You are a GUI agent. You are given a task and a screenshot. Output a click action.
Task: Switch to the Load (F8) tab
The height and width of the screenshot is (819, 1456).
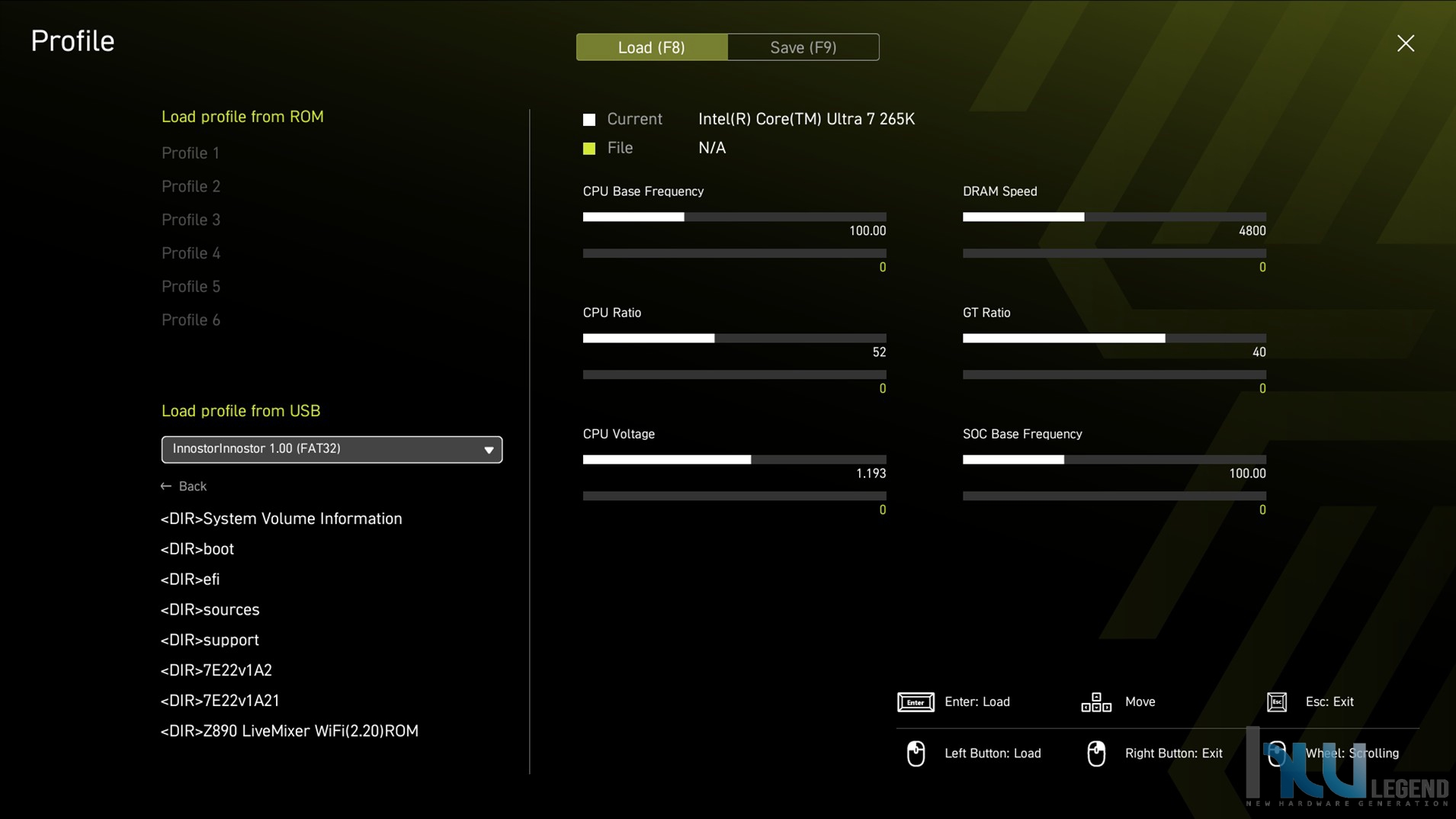(652, 47)
